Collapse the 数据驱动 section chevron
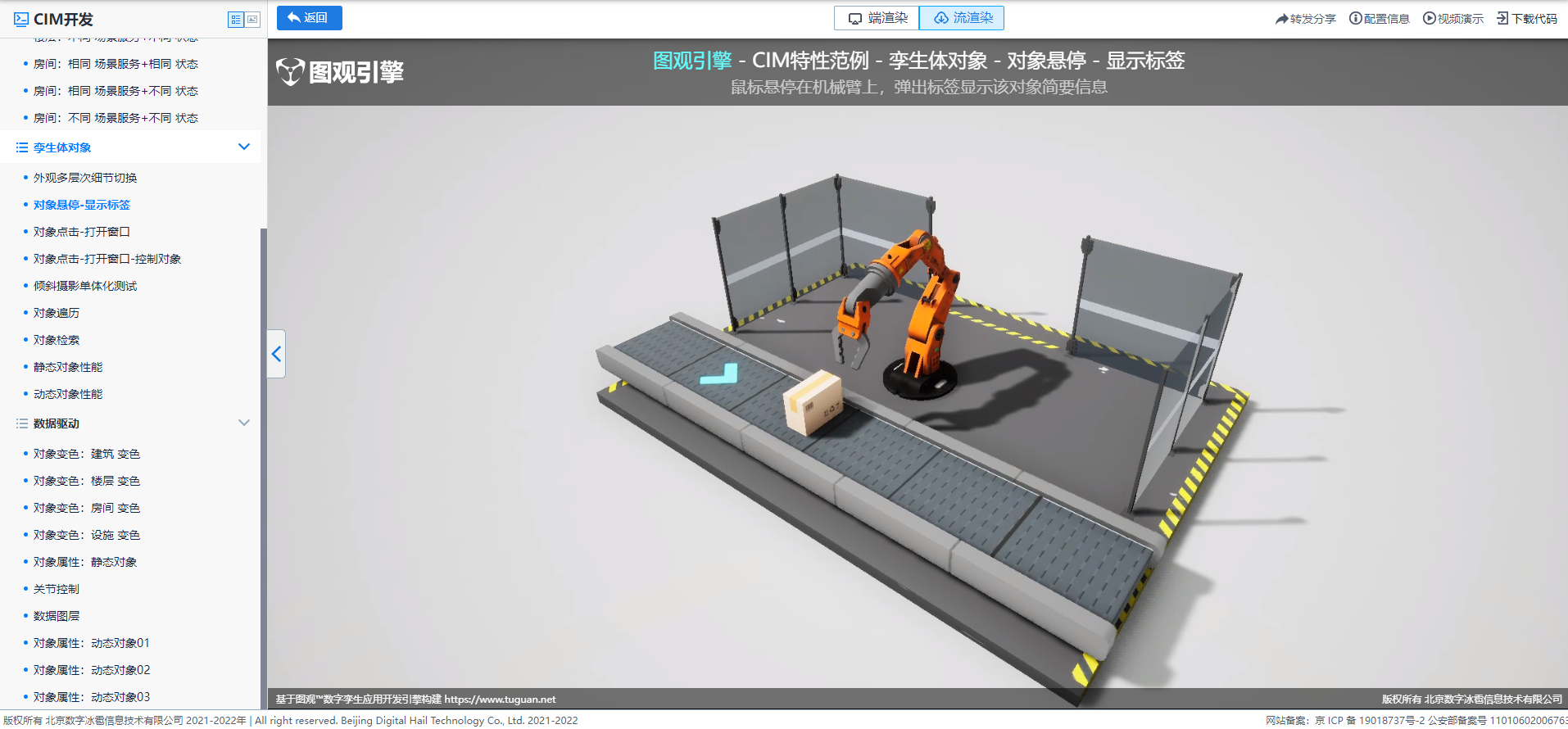 coord(243,423)
